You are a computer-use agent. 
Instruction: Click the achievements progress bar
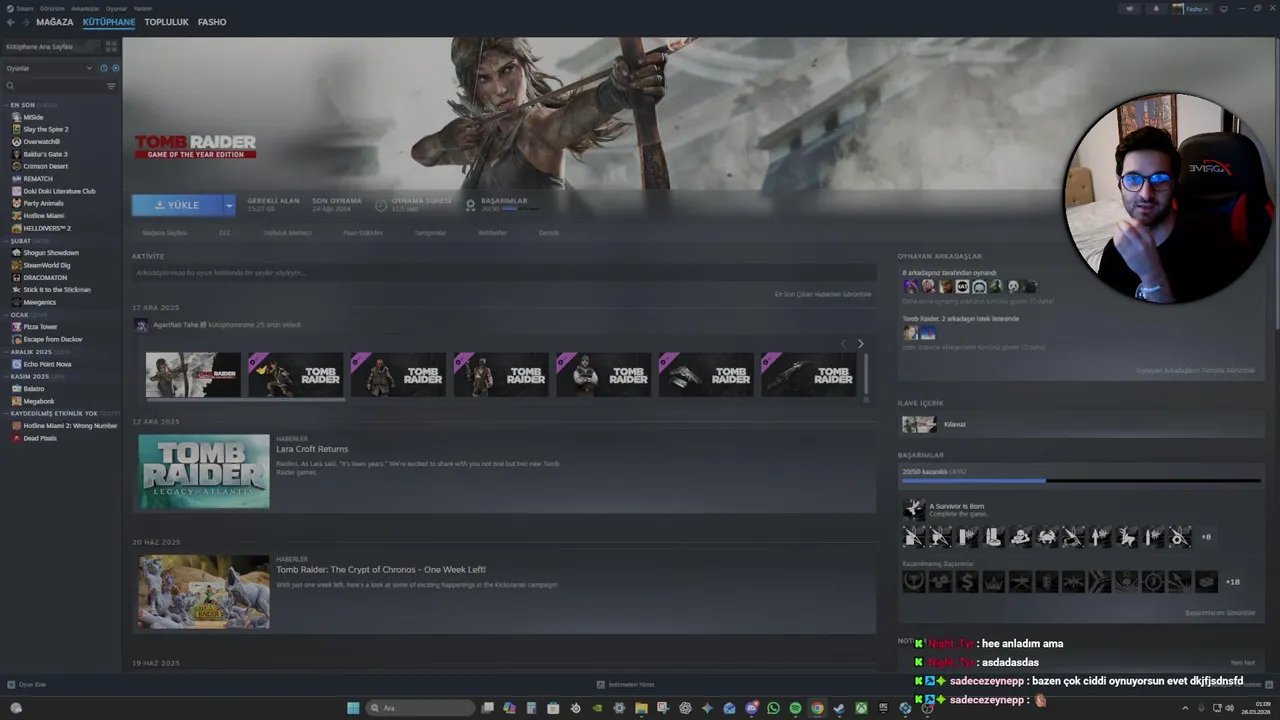click(1080, 481)
